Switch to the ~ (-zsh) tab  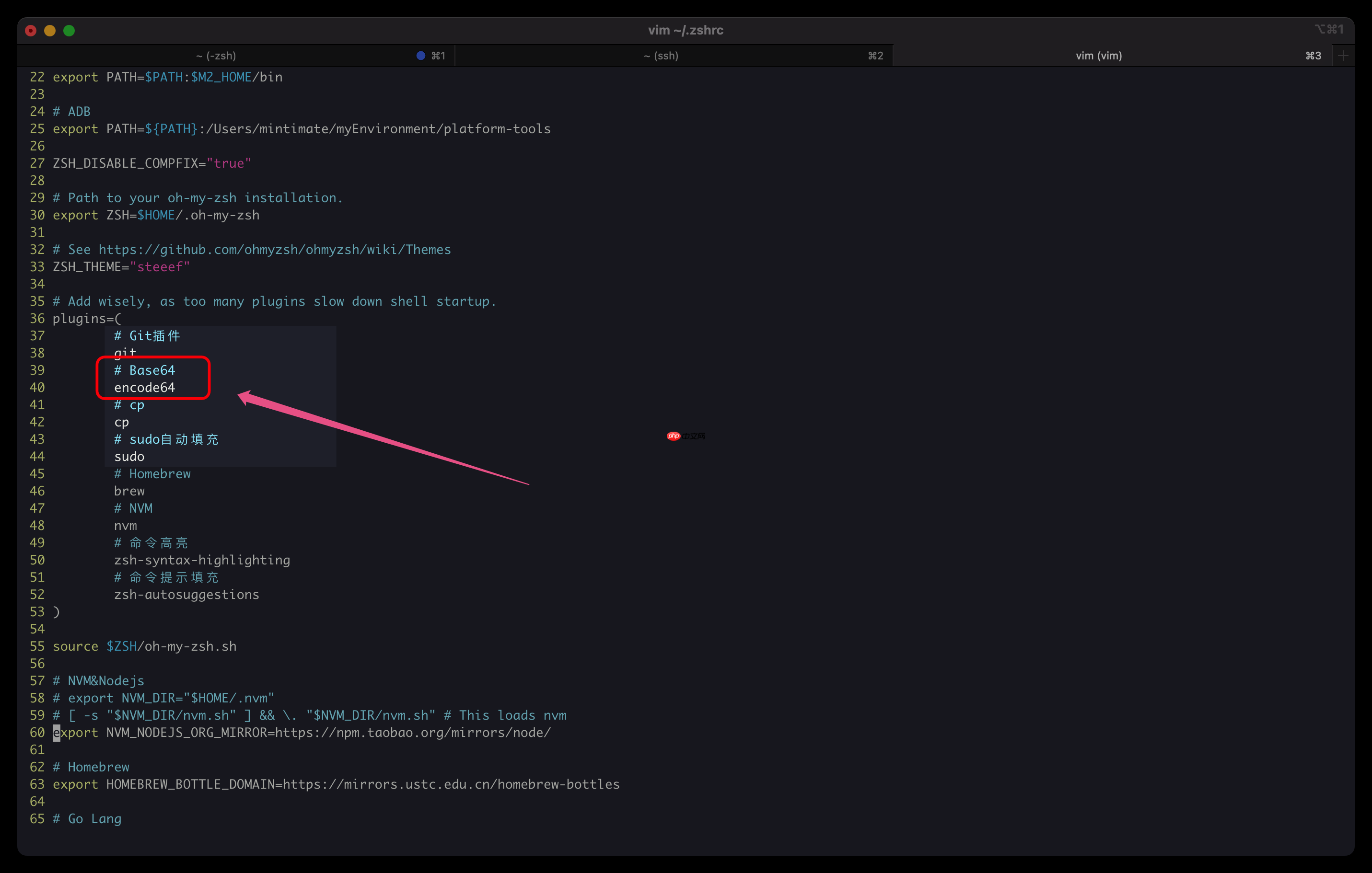[217, 55]
